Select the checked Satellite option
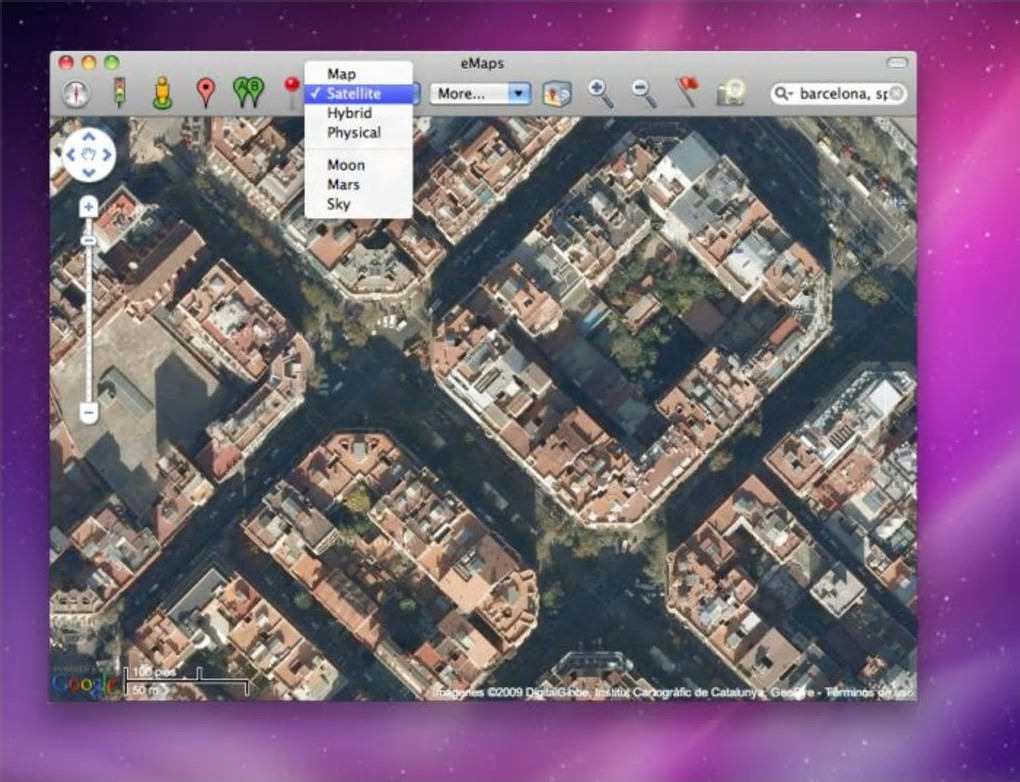Viewport: 1020px width, 782px height. pos(354,93)
